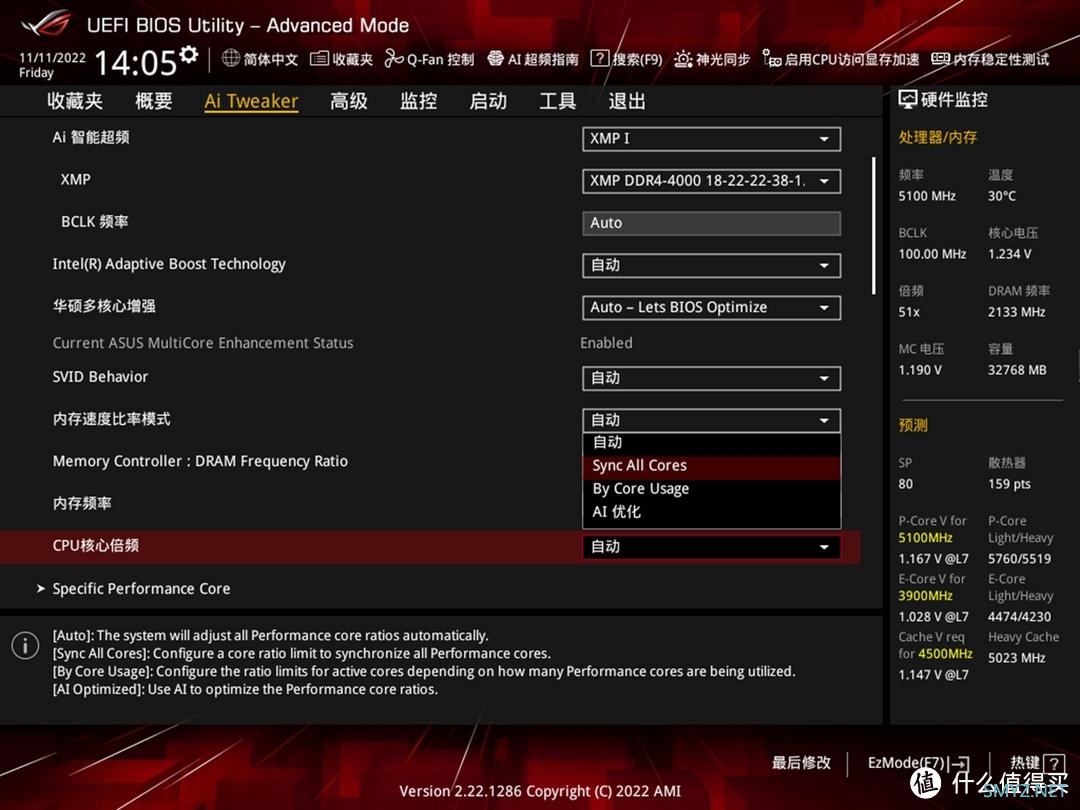Switch to the 高级 tab
This screenshot has height=810, width=1080.
349,101
